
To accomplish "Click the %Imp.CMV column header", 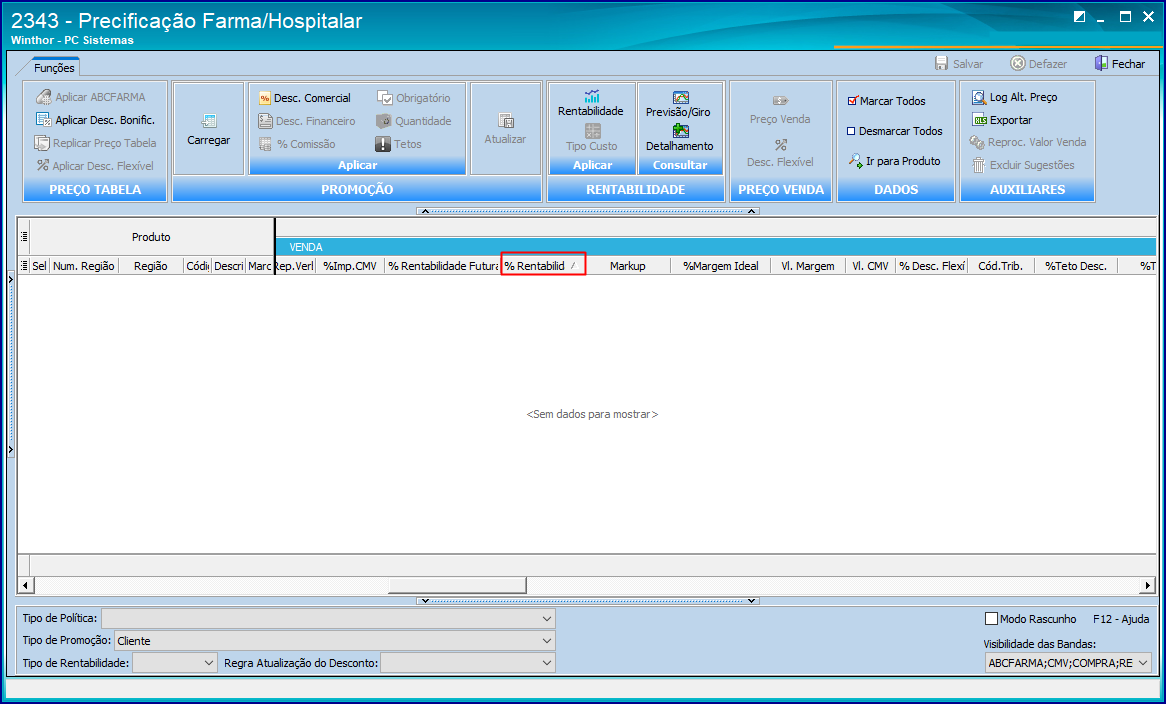I will point(350,265).
